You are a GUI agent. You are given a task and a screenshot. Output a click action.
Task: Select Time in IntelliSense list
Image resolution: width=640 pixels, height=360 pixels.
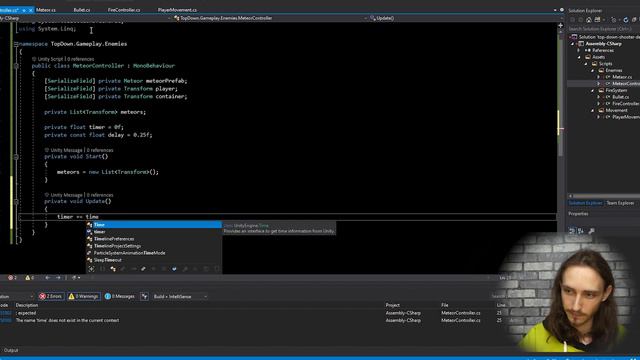pyautogui.click(x=154, y=225)
